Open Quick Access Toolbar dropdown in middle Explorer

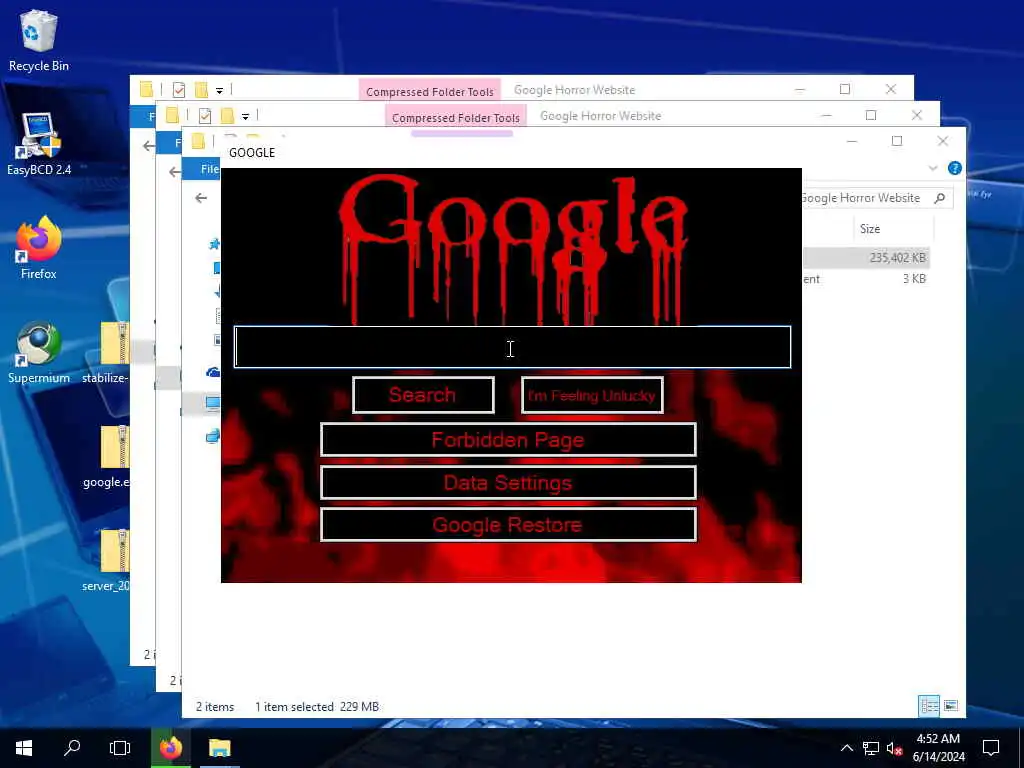[x=246, y=116]
